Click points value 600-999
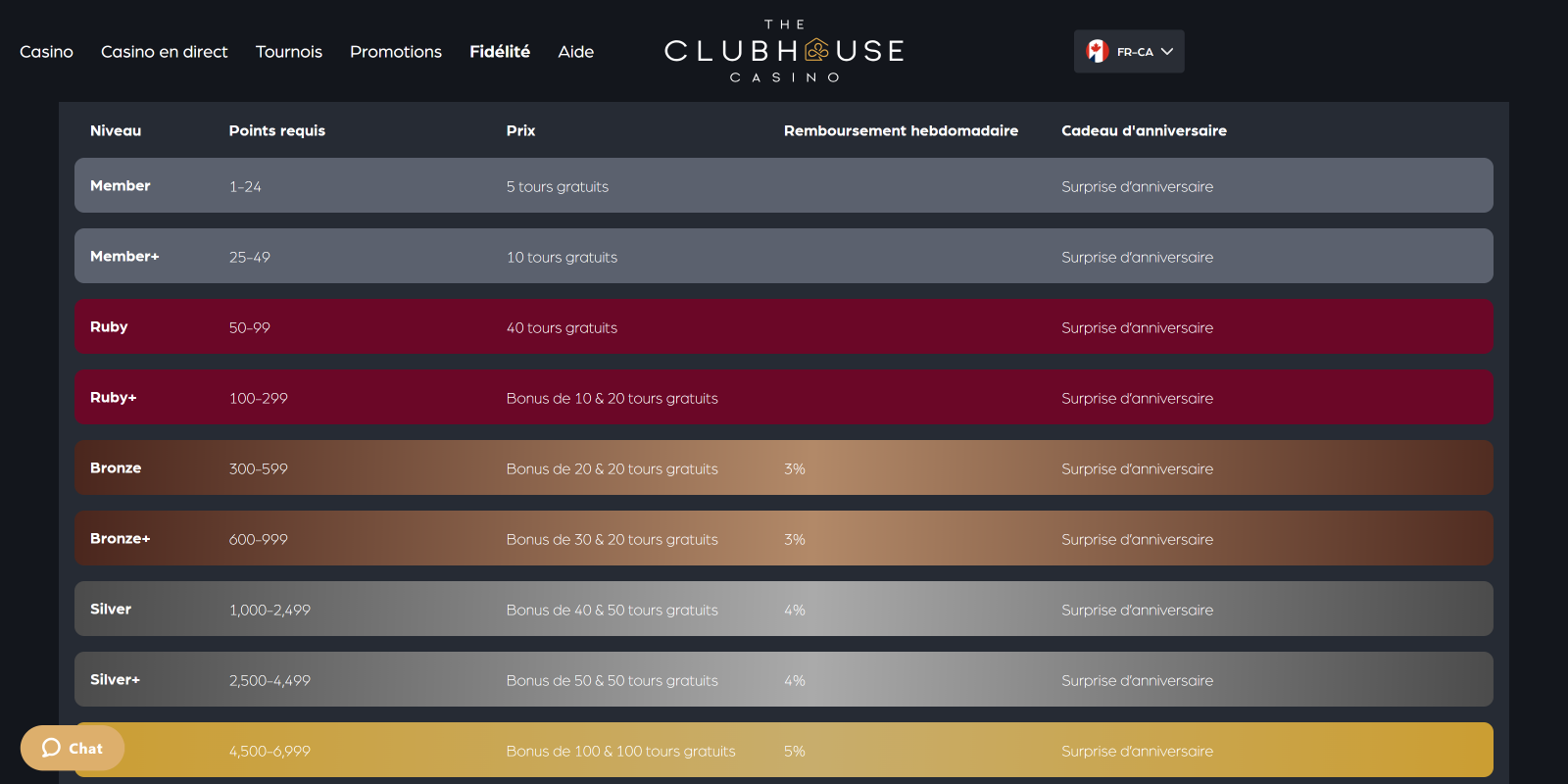The height and width of the screenshot is (784, 1568). pyautogui.click(x=259, y=539)
